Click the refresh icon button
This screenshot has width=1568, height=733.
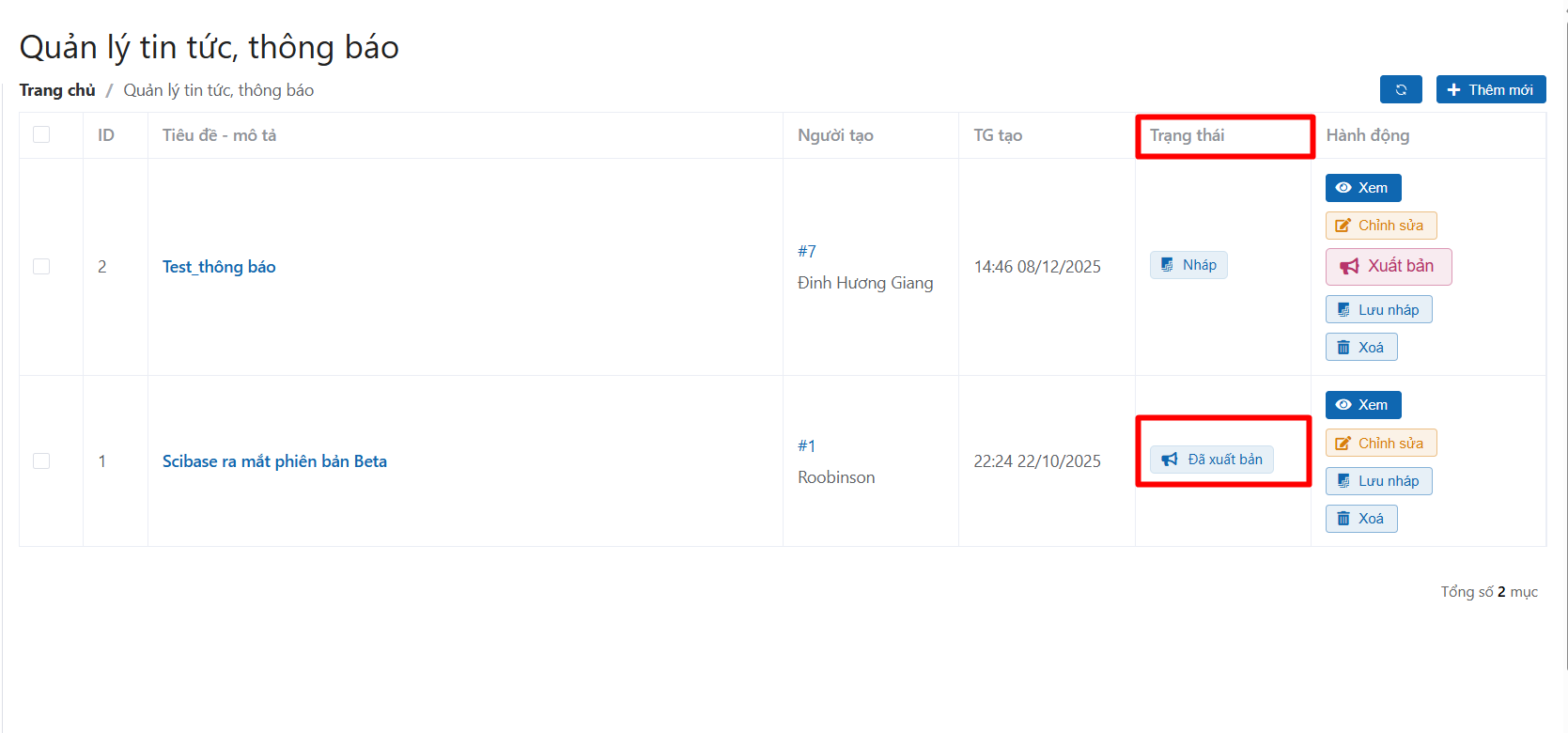[x=1400, y=89]
